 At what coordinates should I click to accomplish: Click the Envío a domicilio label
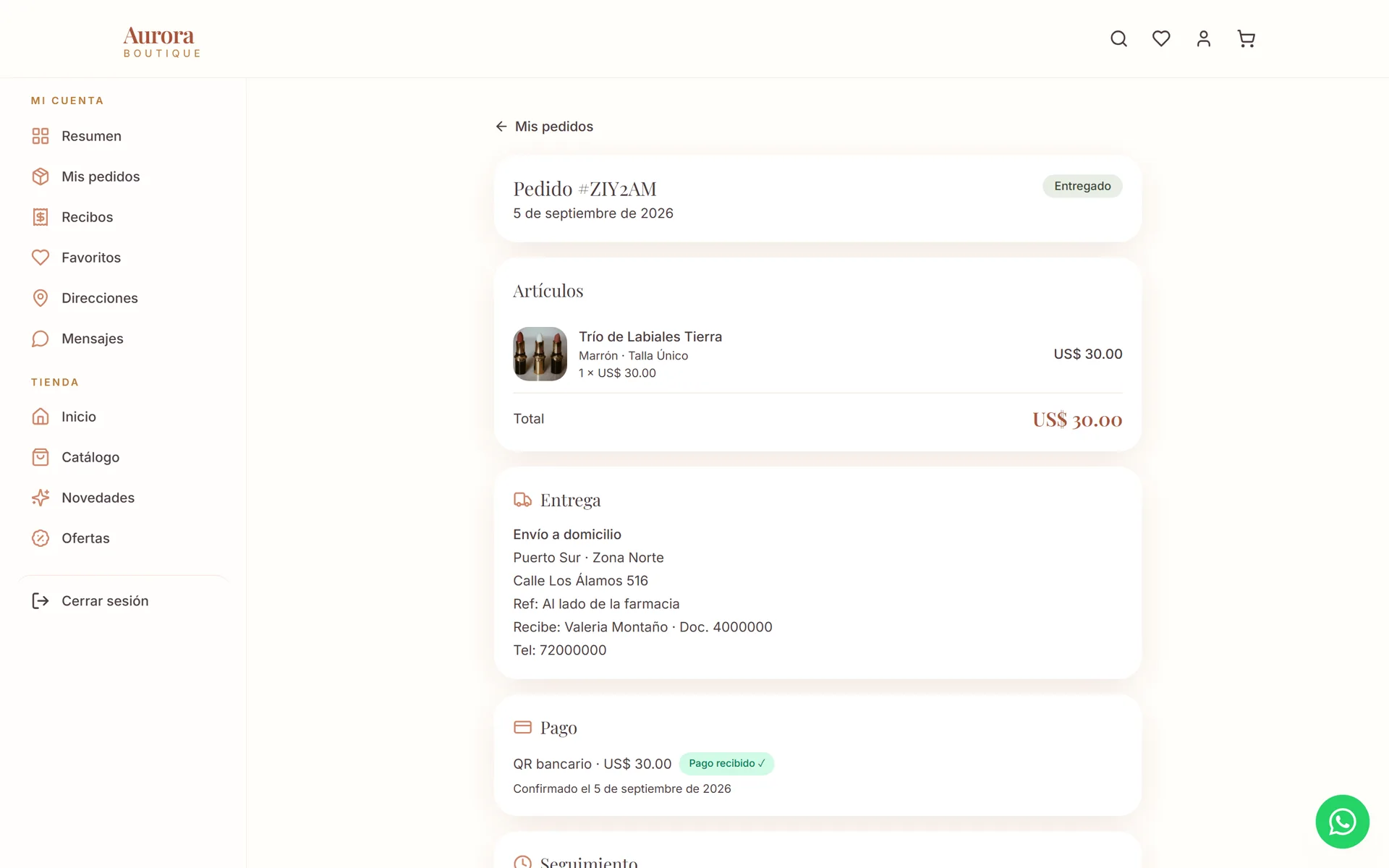[567, 535]
